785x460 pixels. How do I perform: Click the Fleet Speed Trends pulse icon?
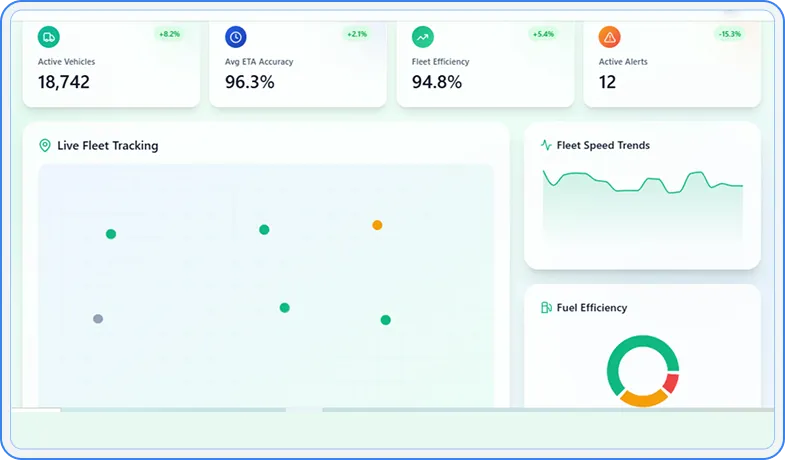tap(546, 145)
